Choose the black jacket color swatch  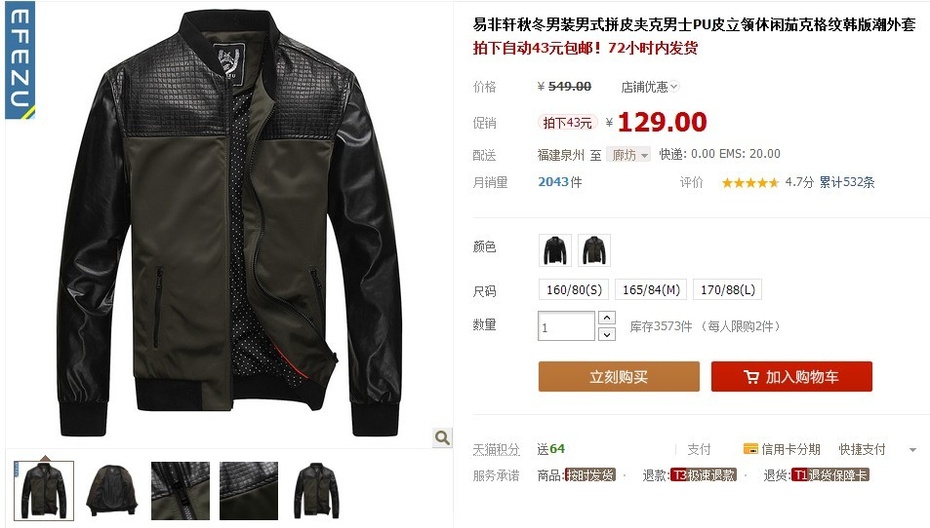point(555,250)
